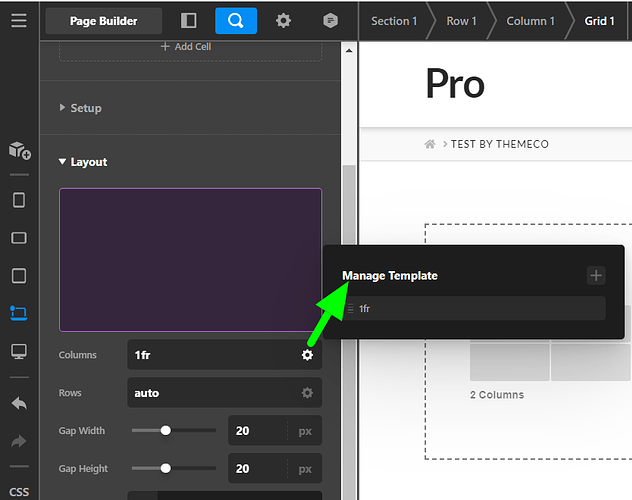
Task: Add a new template with plus button
Action: point(596,275)
